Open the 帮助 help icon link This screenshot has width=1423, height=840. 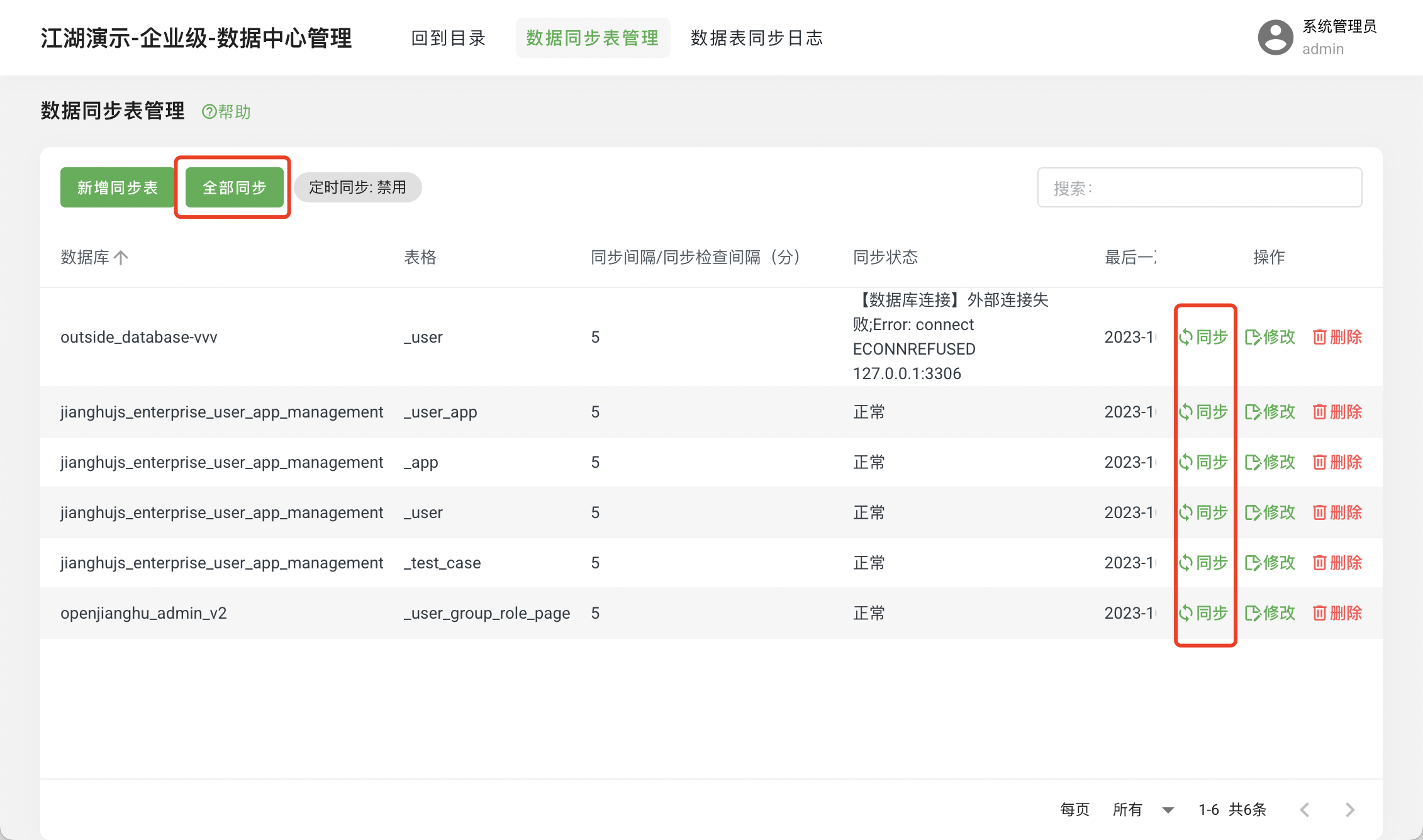point(209,112)
